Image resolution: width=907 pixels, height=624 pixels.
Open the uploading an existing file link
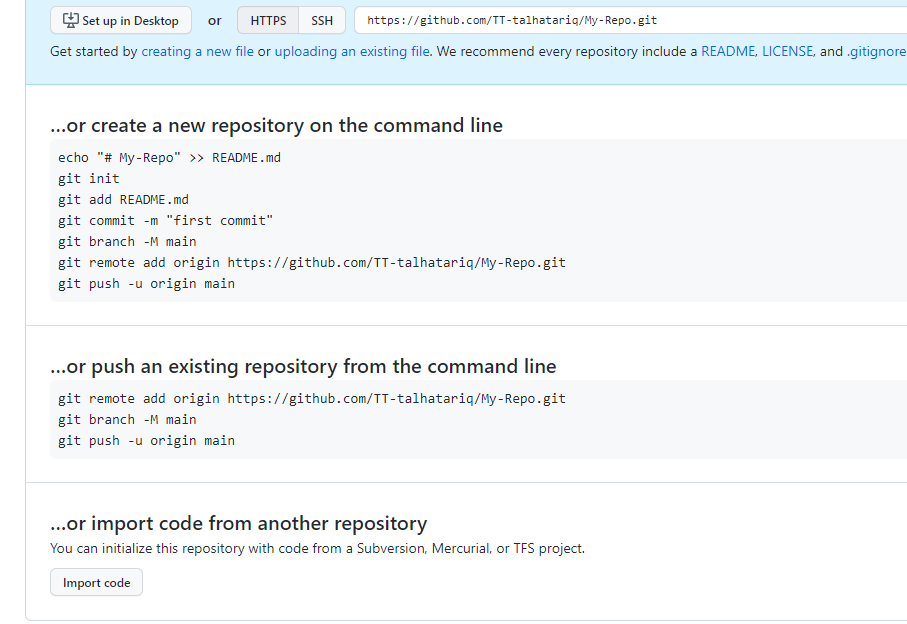[x=352, y=51]
